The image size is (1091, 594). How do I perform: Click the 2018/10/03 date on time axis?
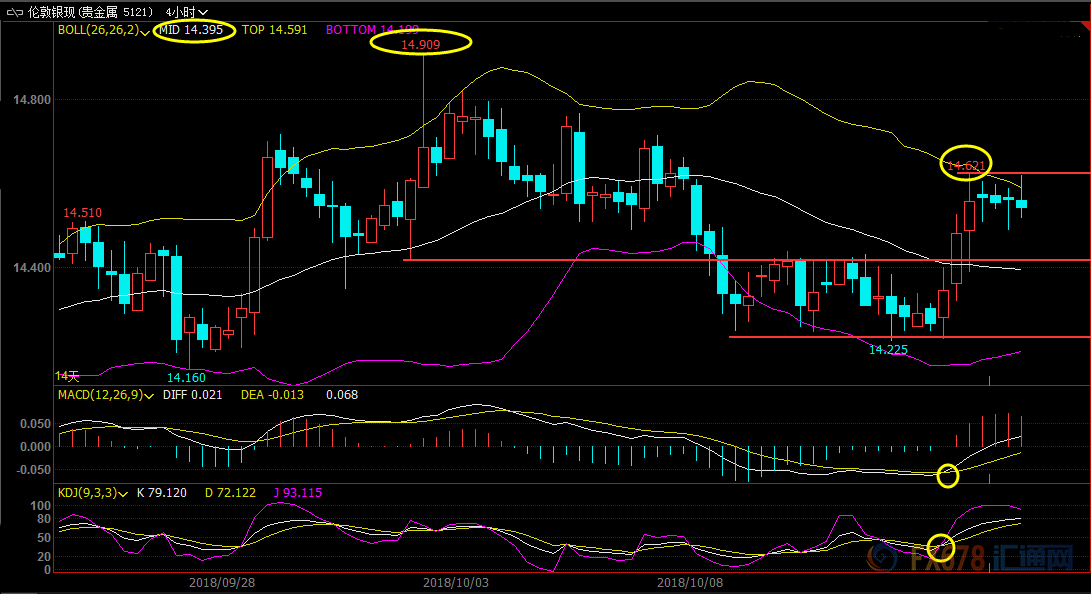pos(456,582)
